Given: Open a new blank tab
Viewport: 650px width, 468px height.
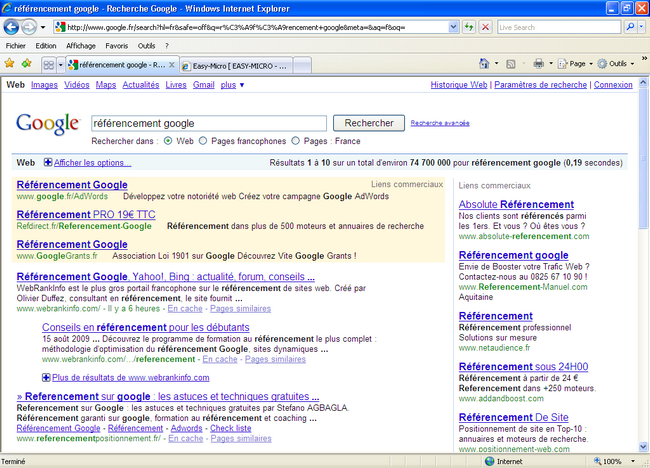Looking at the screenshot, I should [302, 66].
